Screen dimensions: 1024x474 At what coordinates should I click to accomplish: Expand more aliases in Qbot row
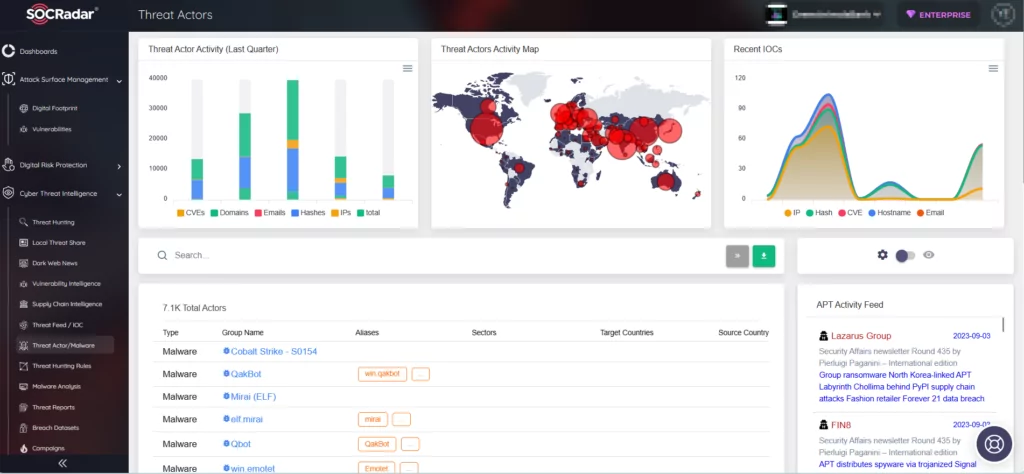click(410, 444)
